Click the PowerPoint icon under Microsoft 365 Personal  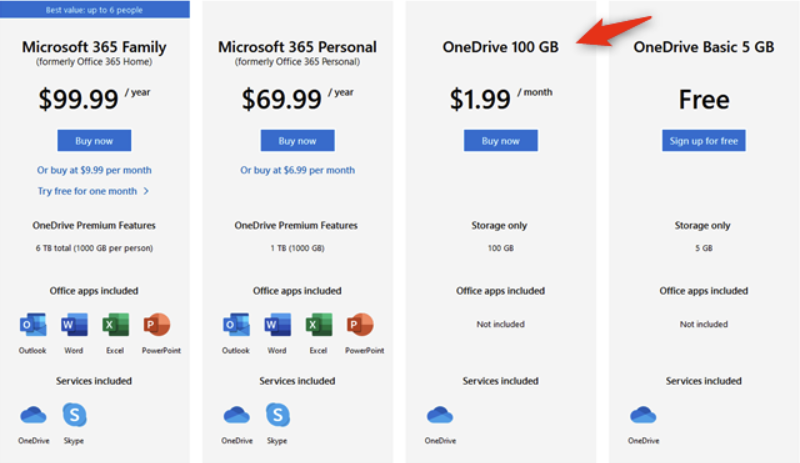(360, 325)
